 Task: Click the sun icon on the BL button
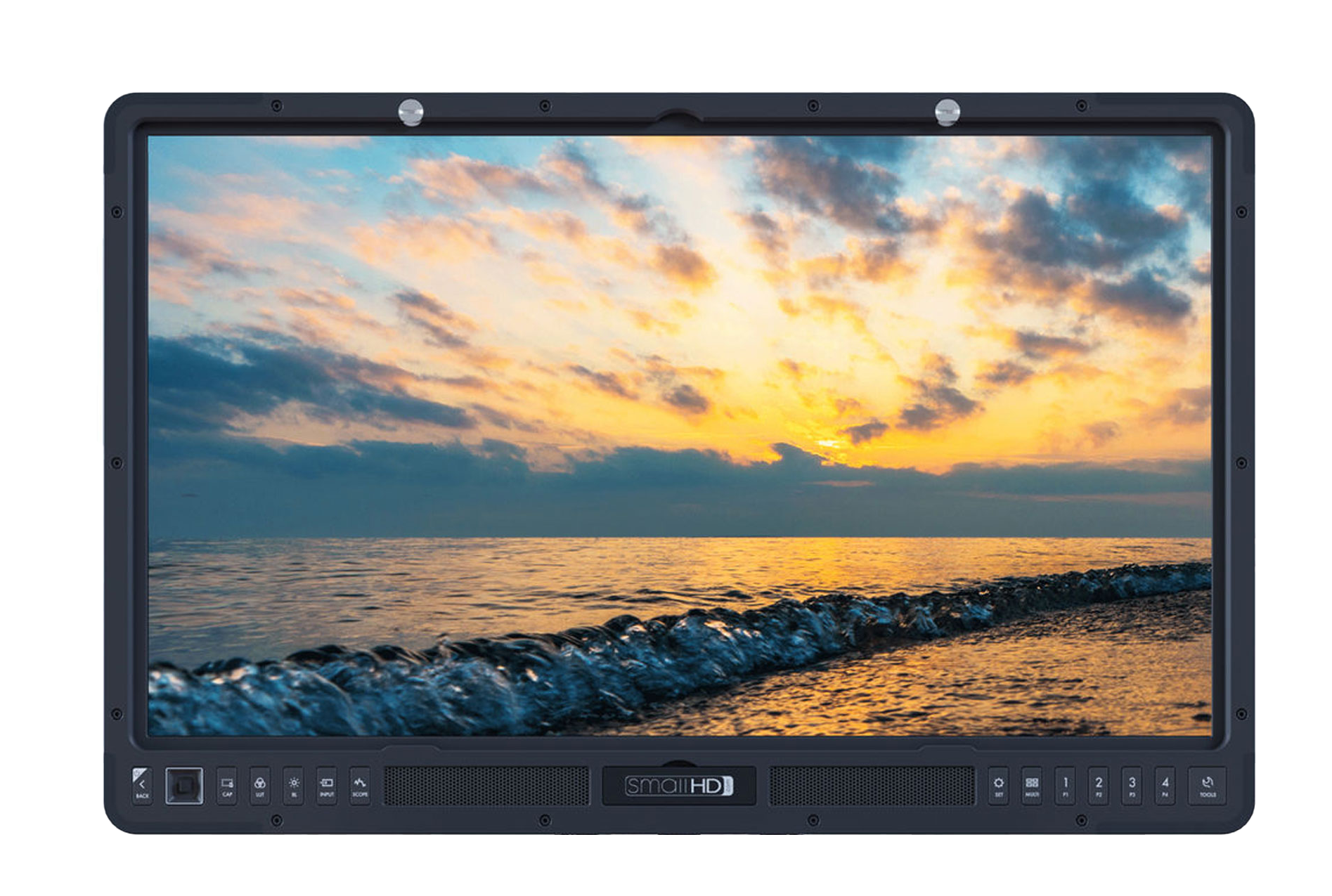pos(294,782)
